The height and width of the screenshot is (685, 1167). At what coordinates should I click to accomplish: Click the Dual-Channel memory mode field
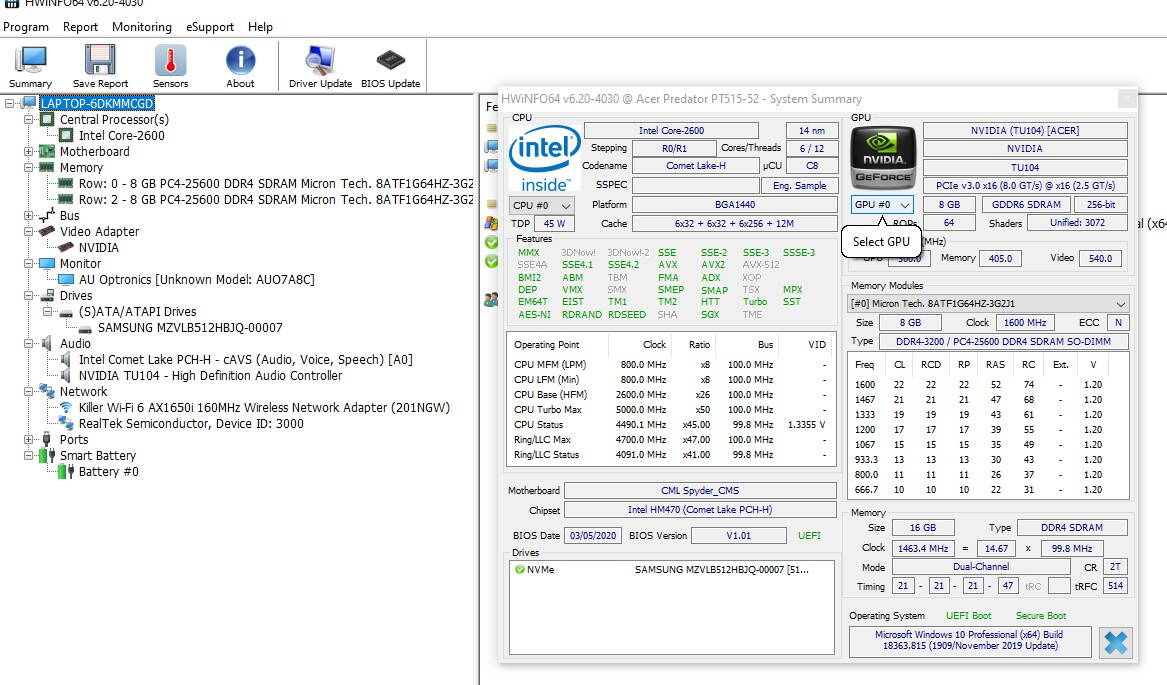[x=981, y=567]
